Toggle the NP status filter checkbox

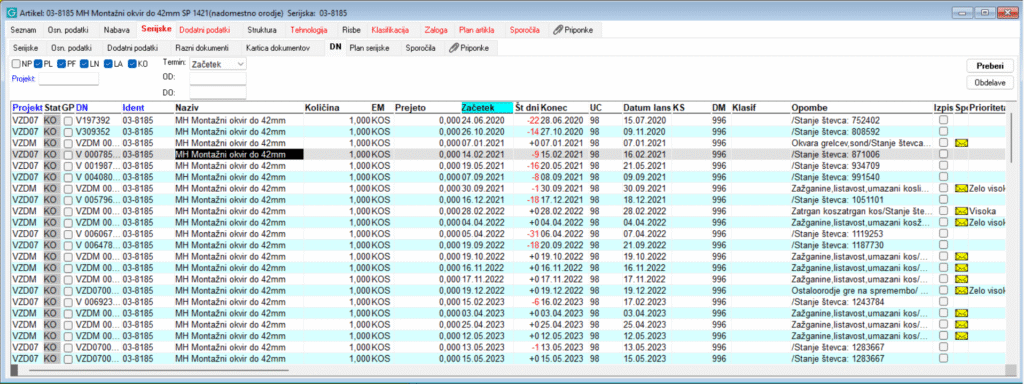[x=16, y=63]
